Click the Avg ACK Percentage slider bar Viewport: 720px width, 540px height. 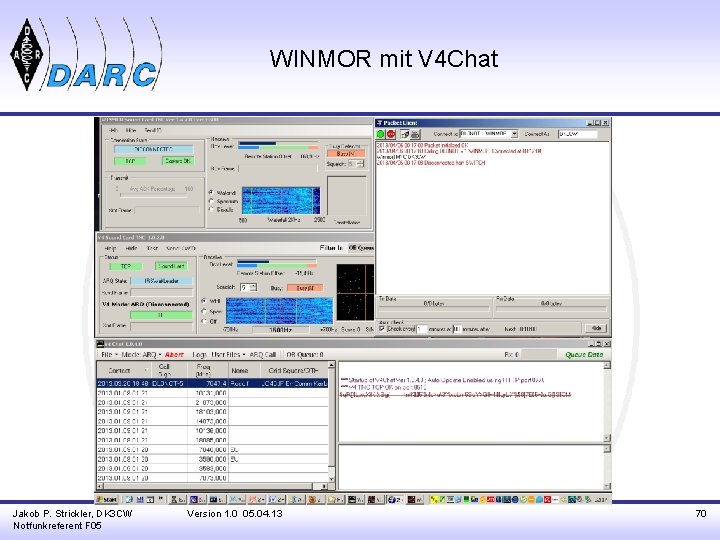(154, 195)
